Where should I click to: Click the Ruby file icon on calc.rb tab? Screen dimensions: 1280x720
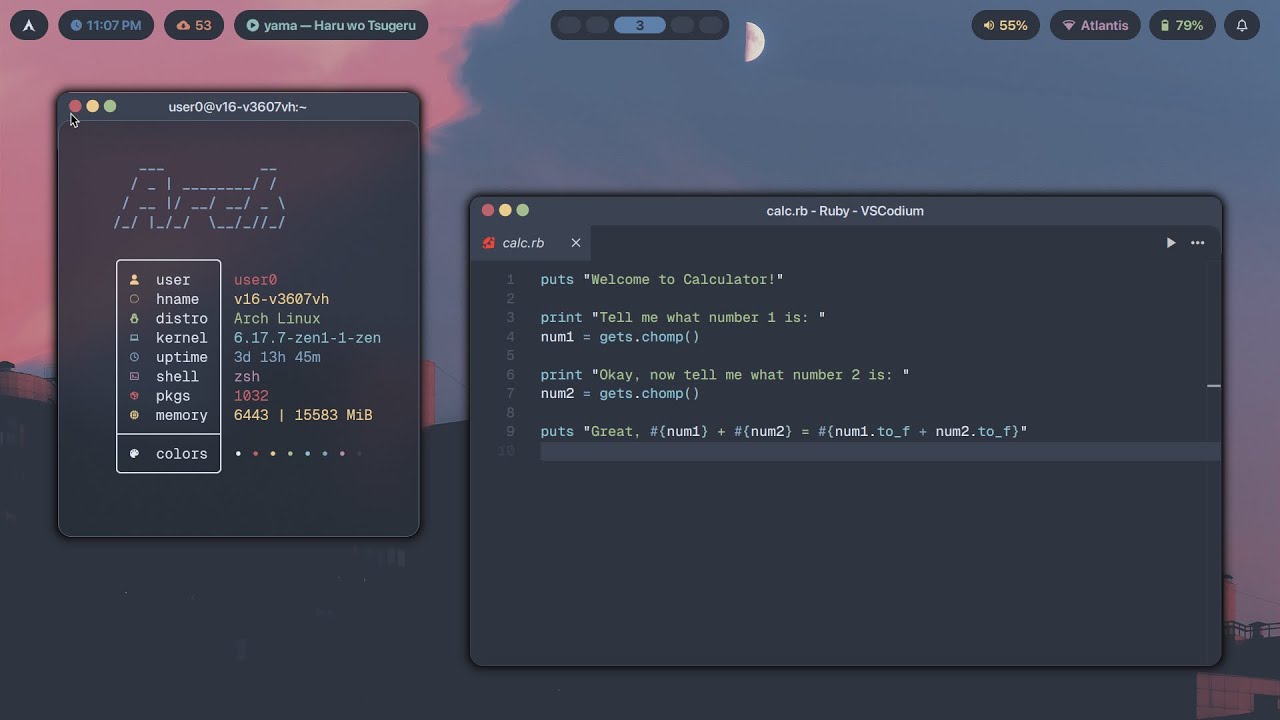pos(489,243)
